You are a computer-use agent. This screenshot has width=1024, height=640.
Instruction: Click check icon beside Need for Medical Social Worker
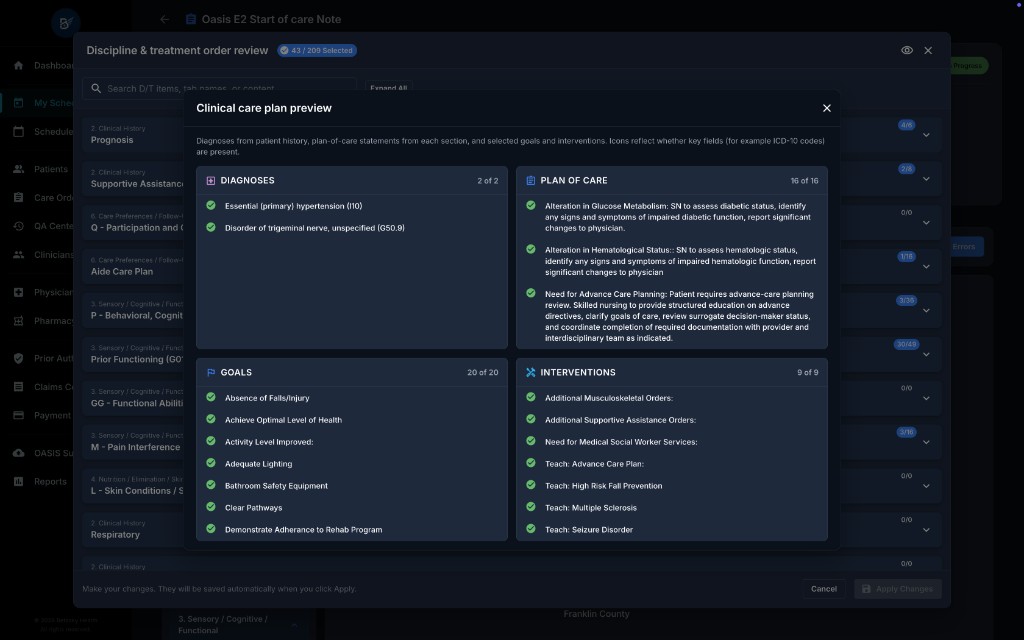[x=531, y=441]
